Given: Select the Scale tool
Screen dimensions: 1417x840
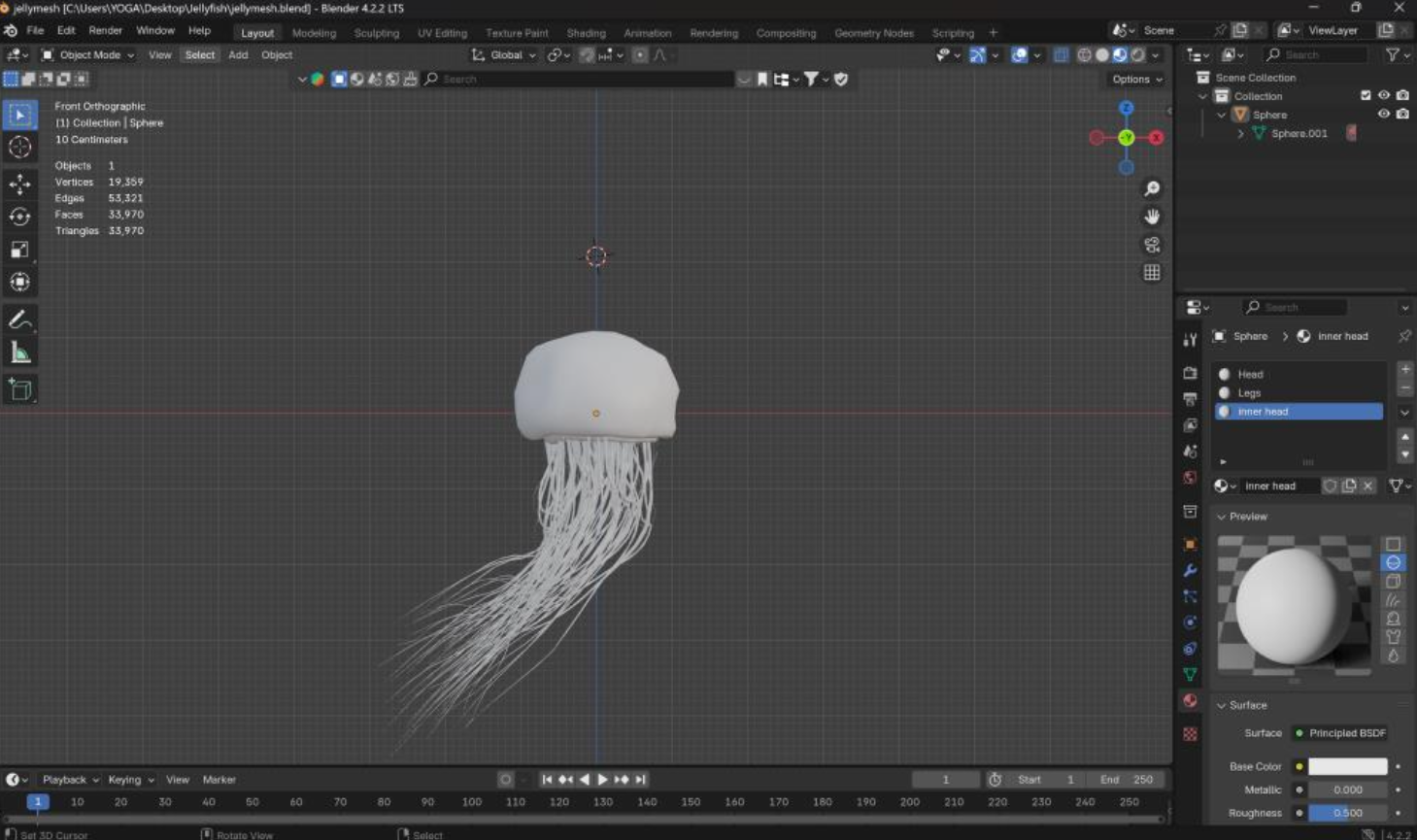Looking at the screenshot, I should (x=19, y=249).
